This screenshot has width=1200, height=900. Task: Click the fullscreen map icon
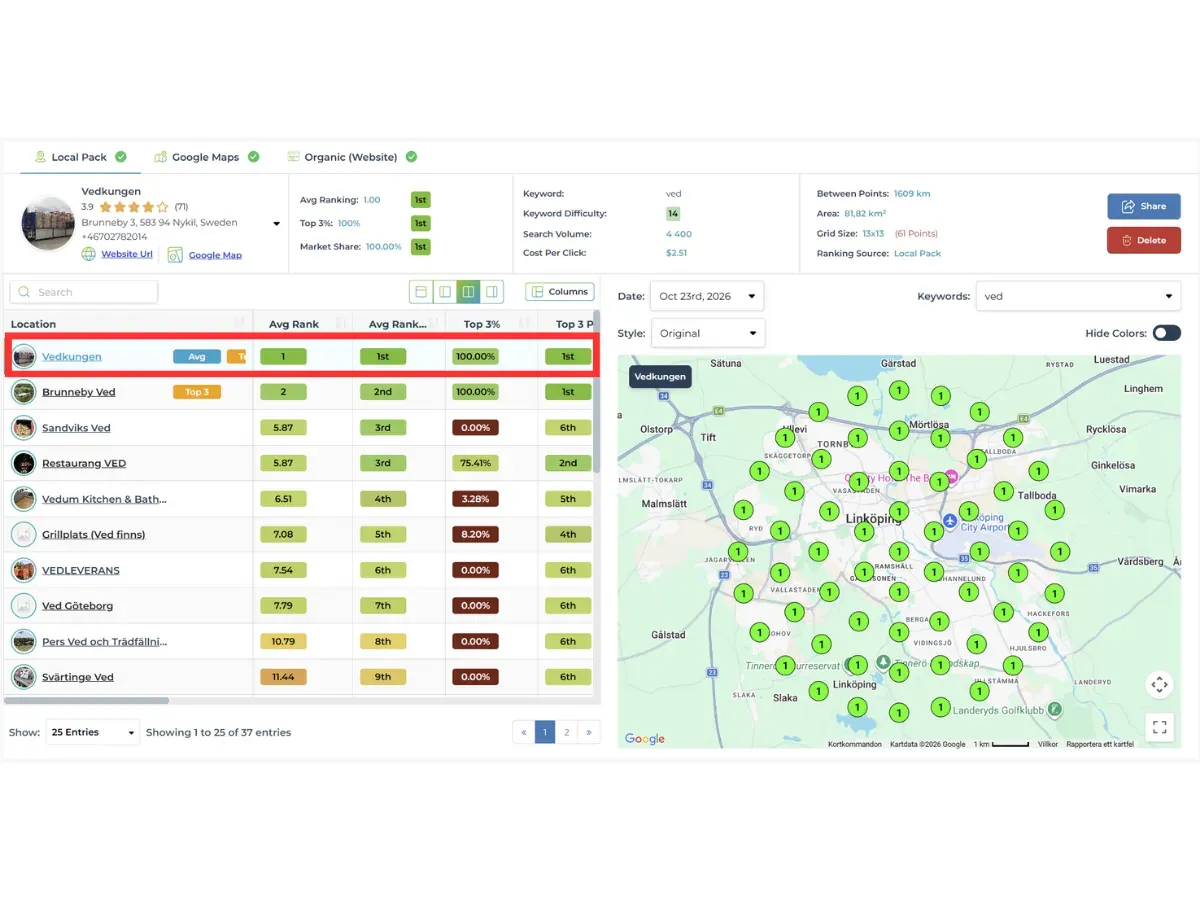click(1160, 727)
